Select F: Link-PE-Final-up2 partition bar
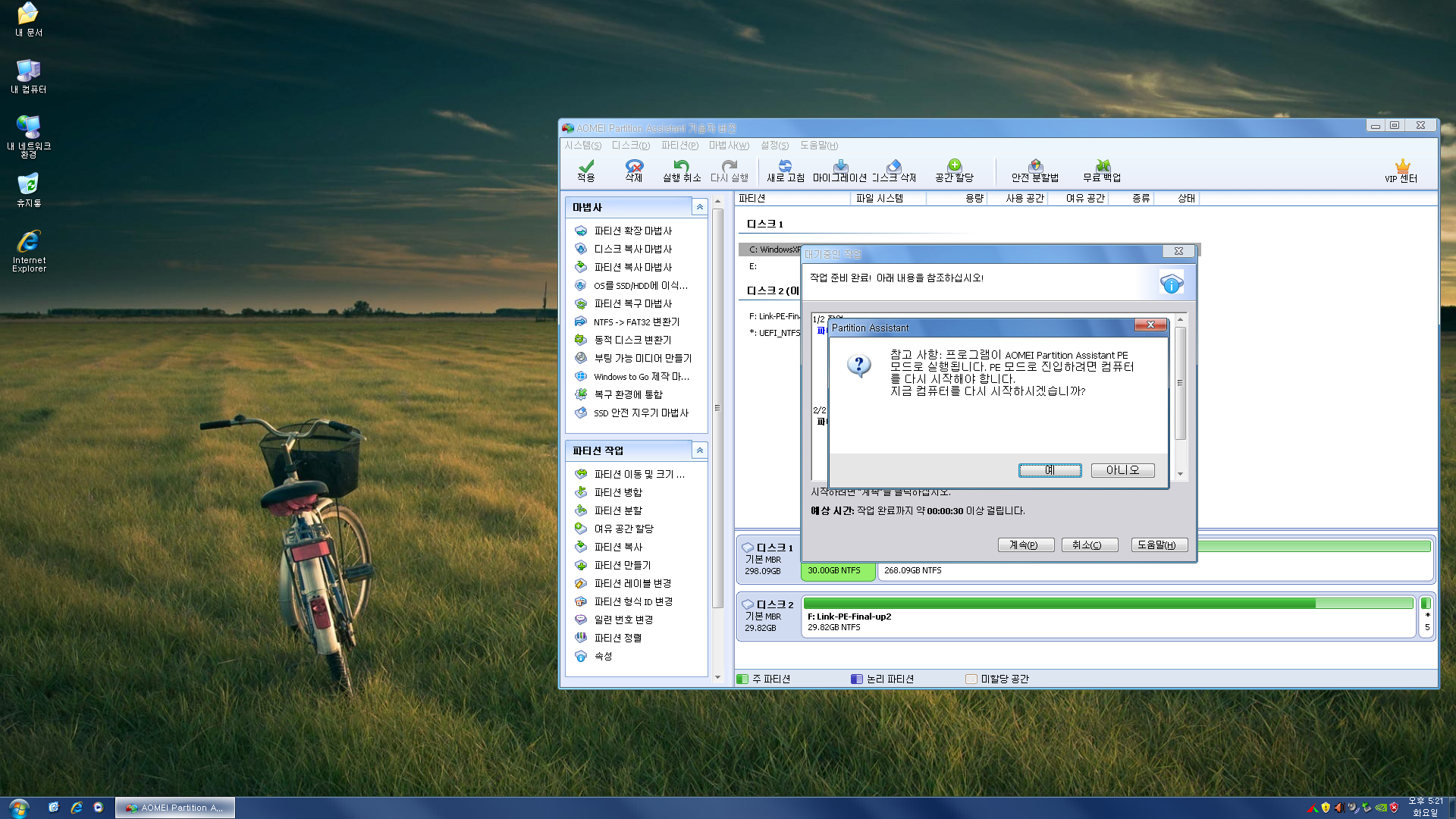Viewport: 1456px width, 819px height. point(1108,616)
